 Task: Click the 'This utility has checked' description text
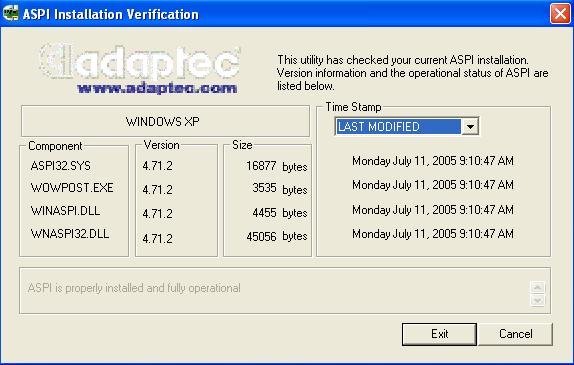[x=413, y=73]
